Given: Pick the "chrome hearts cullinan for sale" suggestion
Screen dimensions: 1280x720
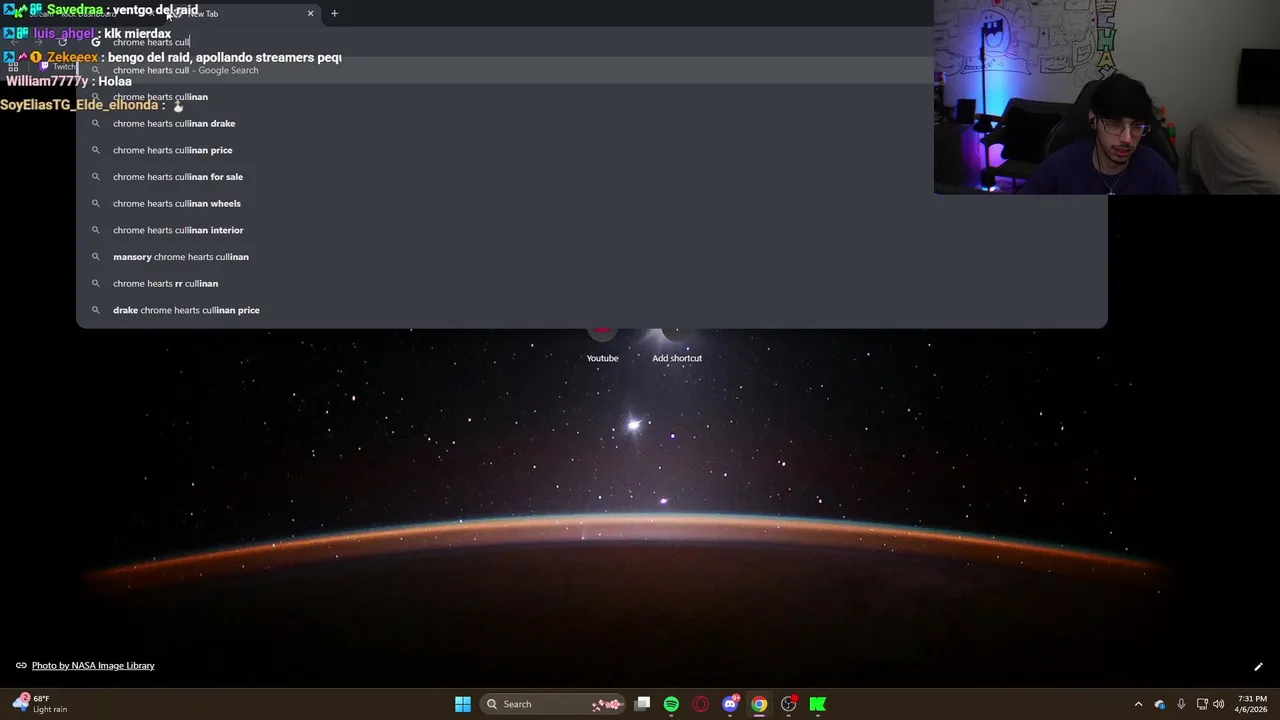Looking at the screenshot, I should tap(592, 177).
